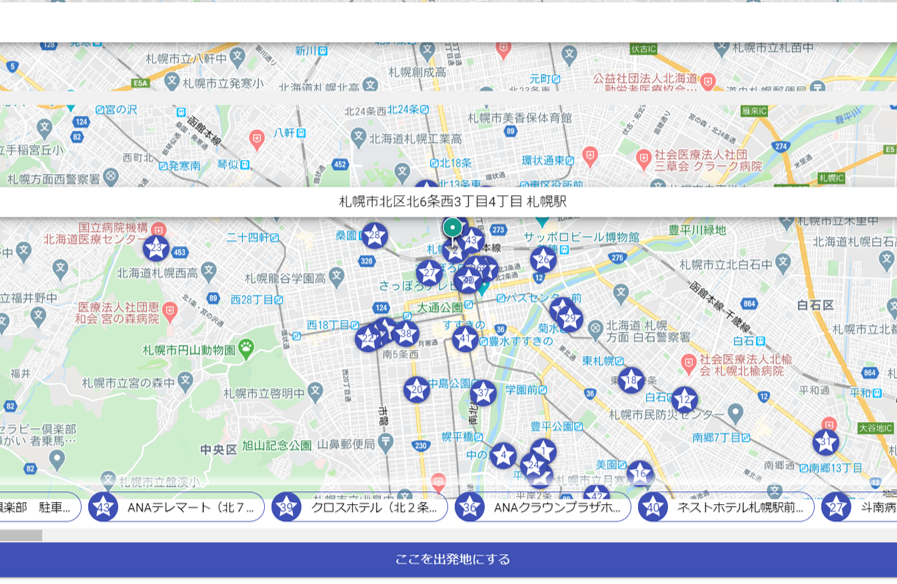Select star marker 38 on the map
Screen dimensions: 897x584
pyautogui.click(x=406, y=334)
